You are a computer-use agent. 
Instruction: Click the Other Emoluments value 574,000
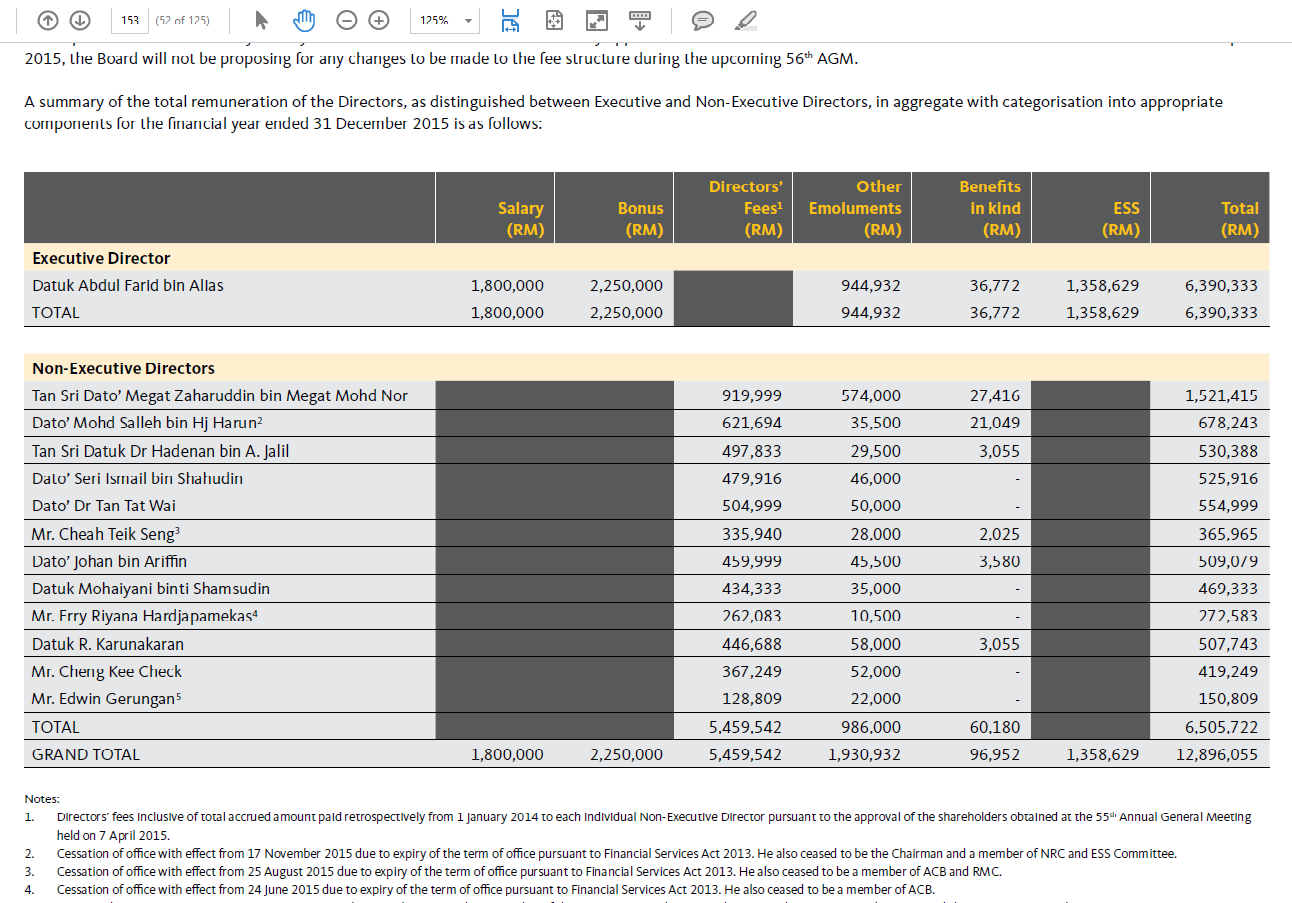[871, 395]
